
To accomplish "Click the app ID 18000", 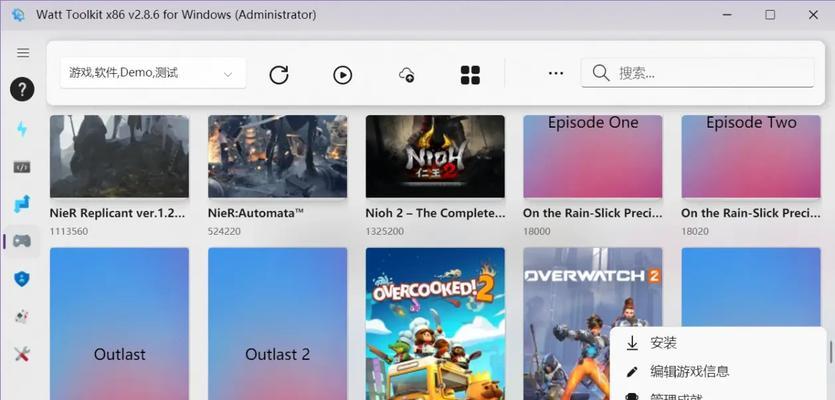I will point(537,232).
